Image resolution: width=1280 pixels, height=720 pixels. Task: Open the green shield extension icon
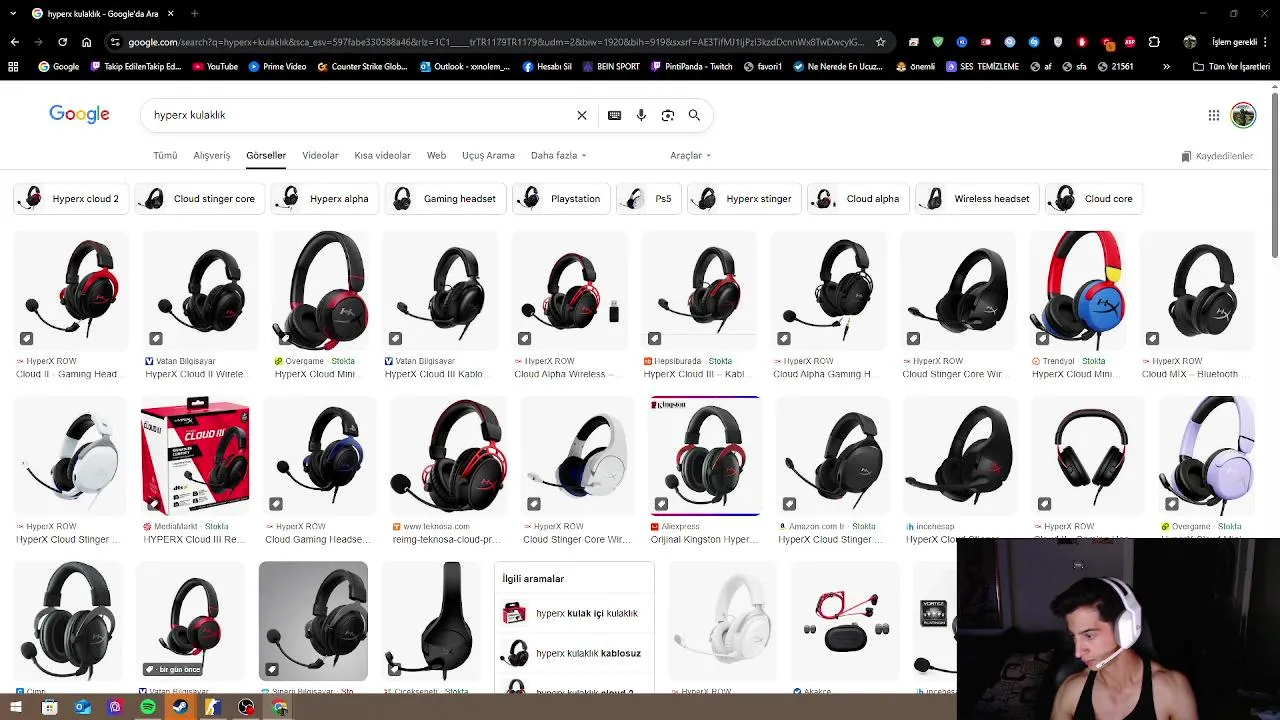click(x=937, y=42)
